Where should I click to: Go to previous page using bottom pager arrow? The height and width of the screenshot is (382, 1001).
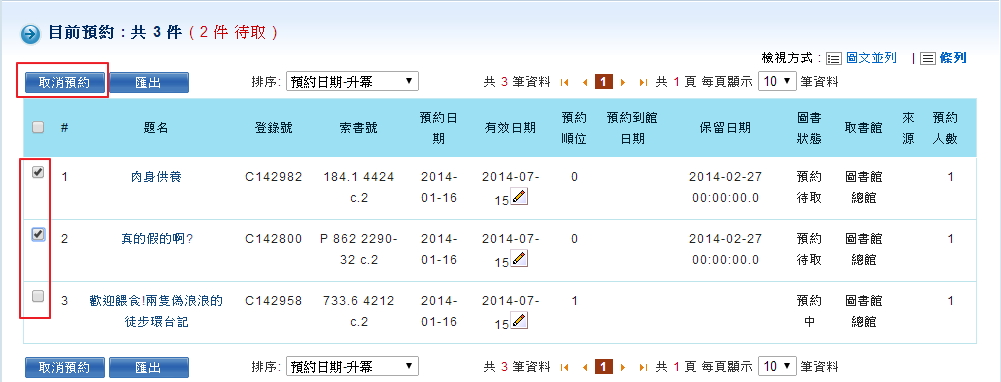[x=585, y=367]
